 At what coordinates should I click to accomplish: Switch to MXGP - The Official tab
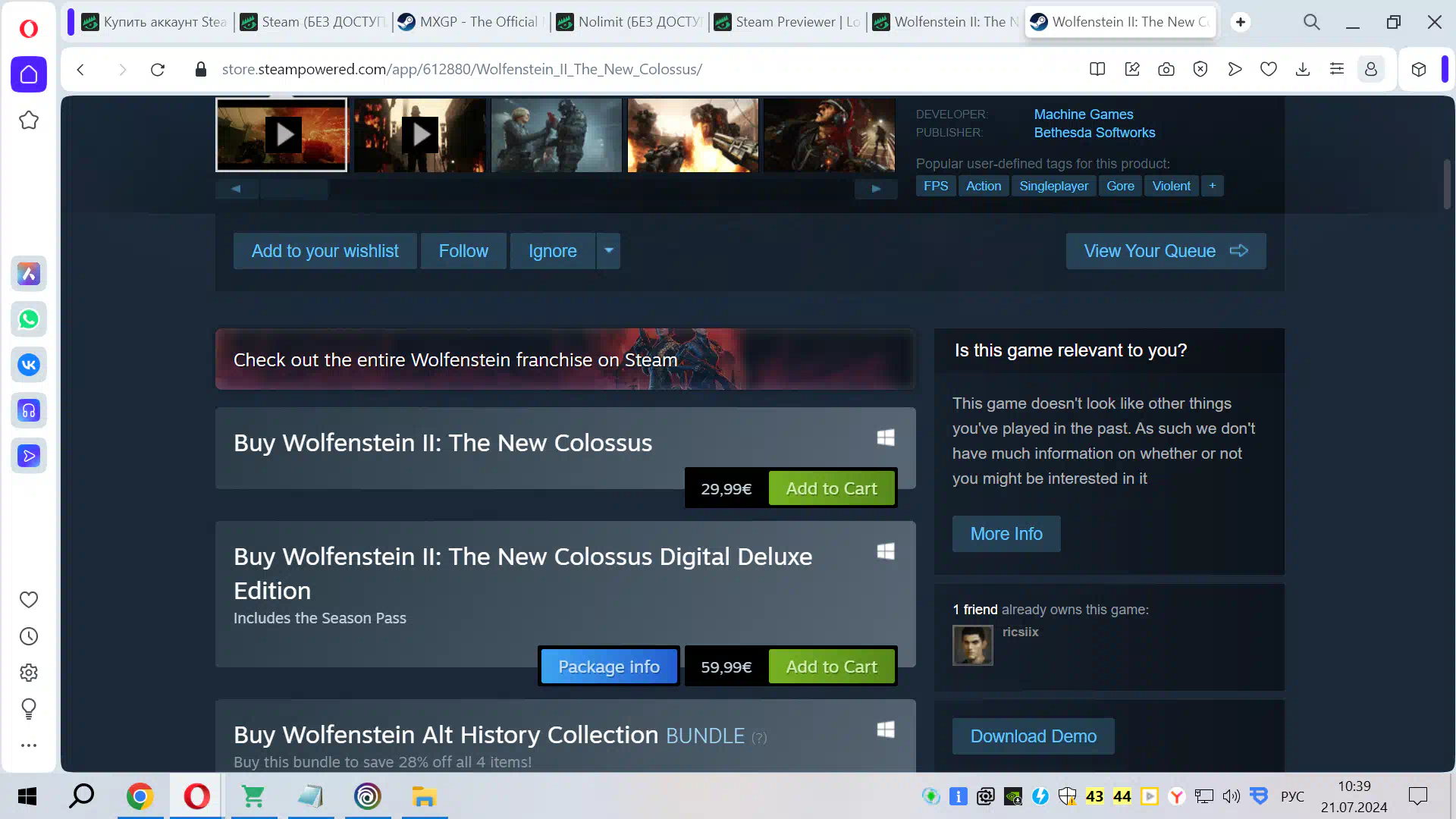click(471, 22)
